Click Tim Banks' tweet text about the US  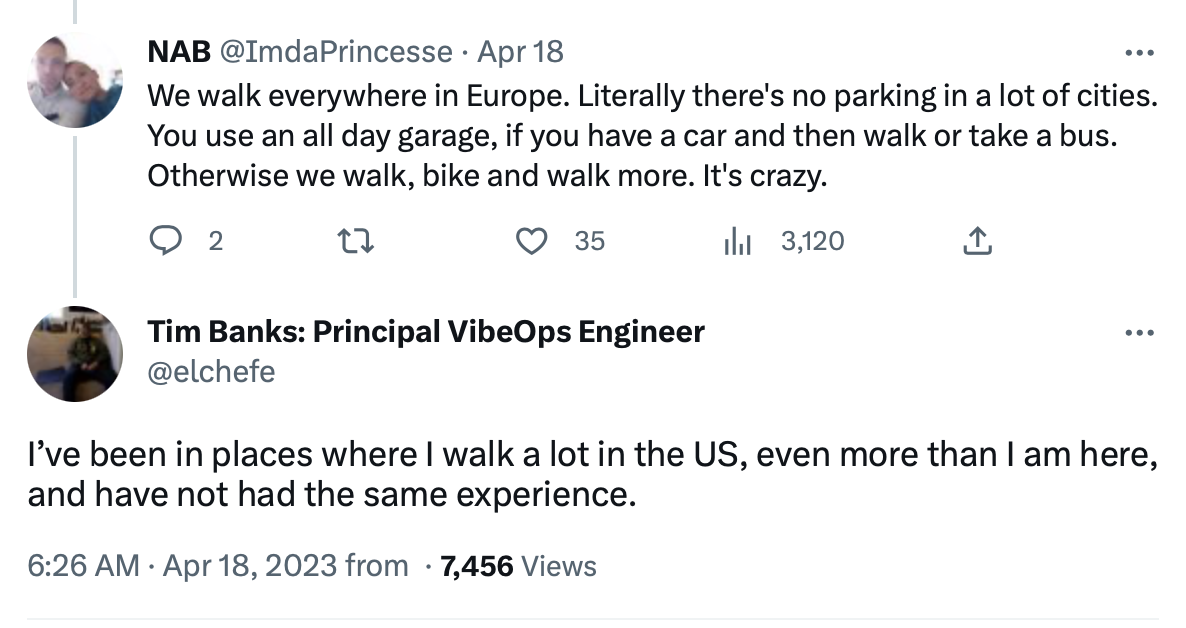point(592,475)
